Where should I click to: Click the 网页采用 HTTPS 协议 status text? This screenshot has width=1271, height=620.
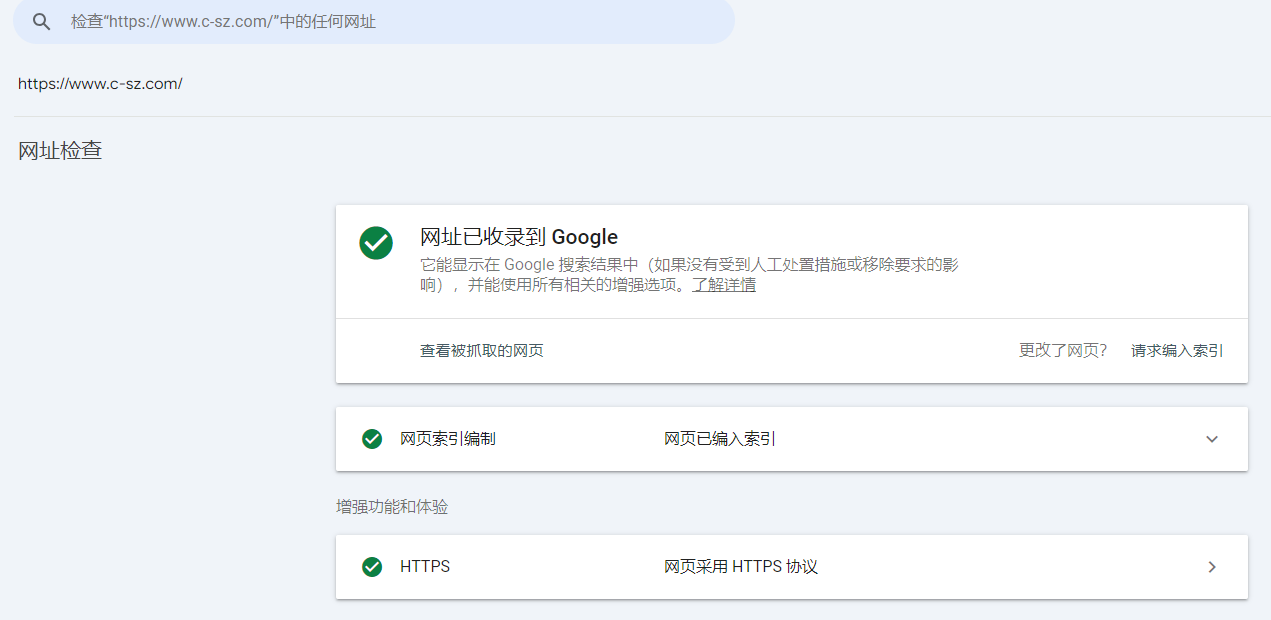(x=740, y=567)
